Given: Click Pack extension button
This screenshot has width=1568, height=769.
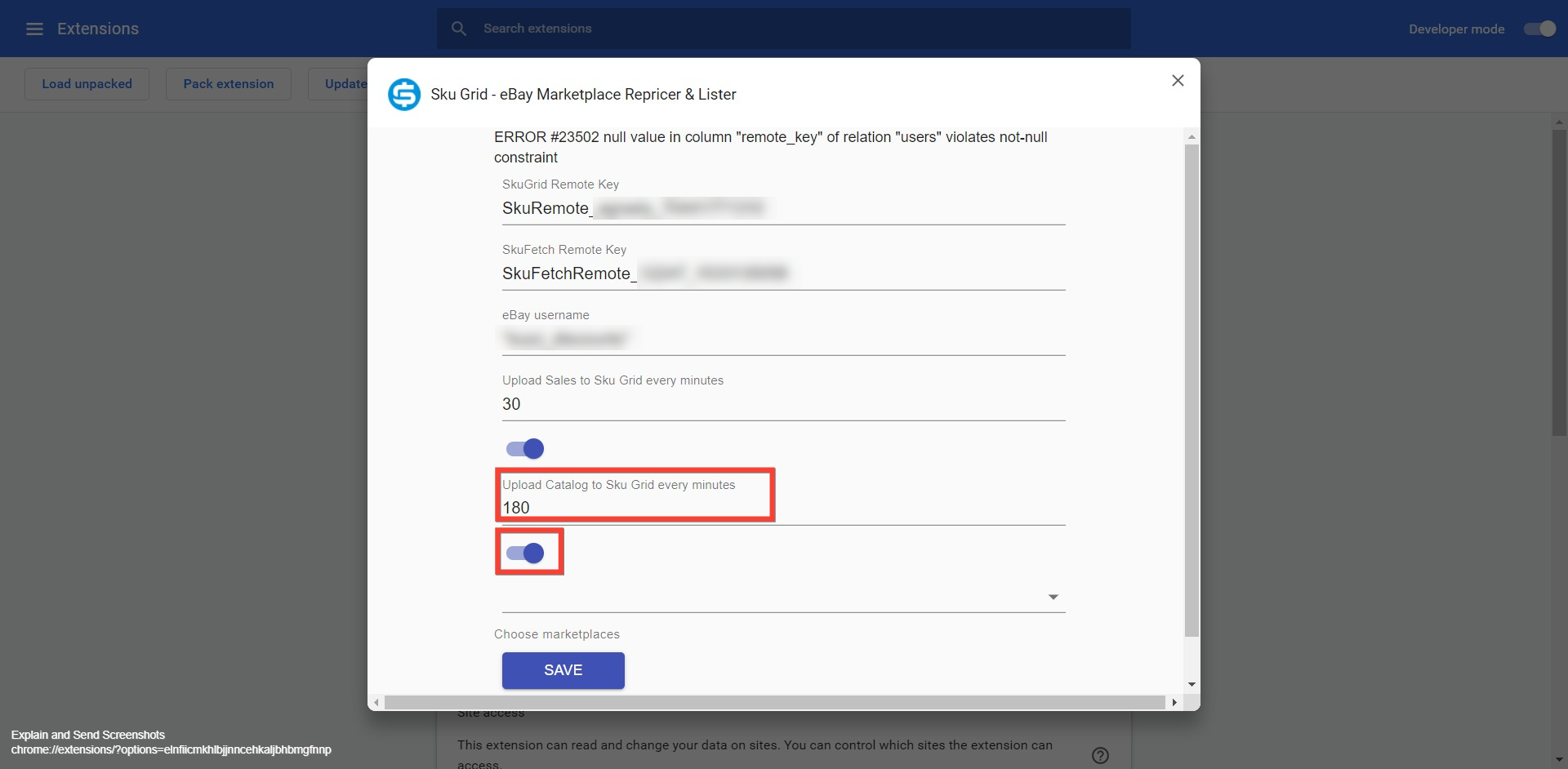Looking at the screenshot, I should (229, 84).
